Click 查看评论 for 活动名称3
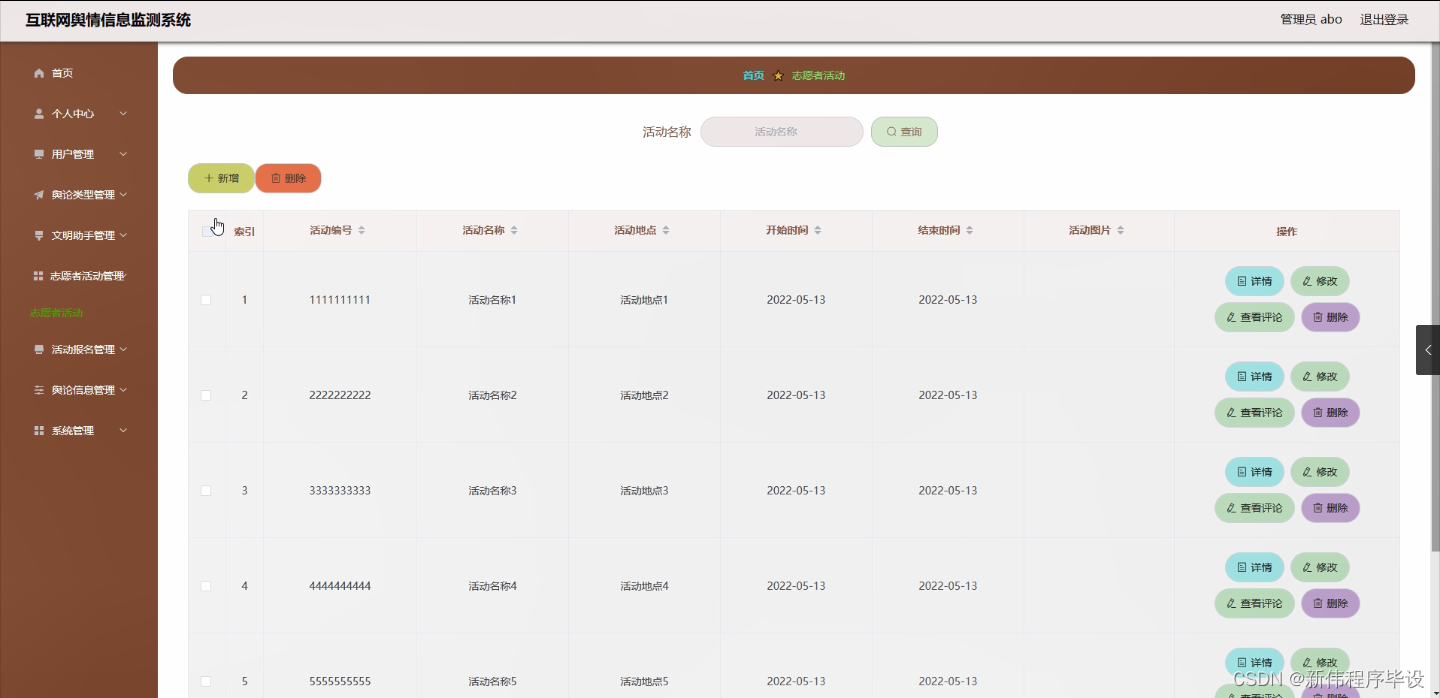1440x698 pixels. tap(1255, 508)
